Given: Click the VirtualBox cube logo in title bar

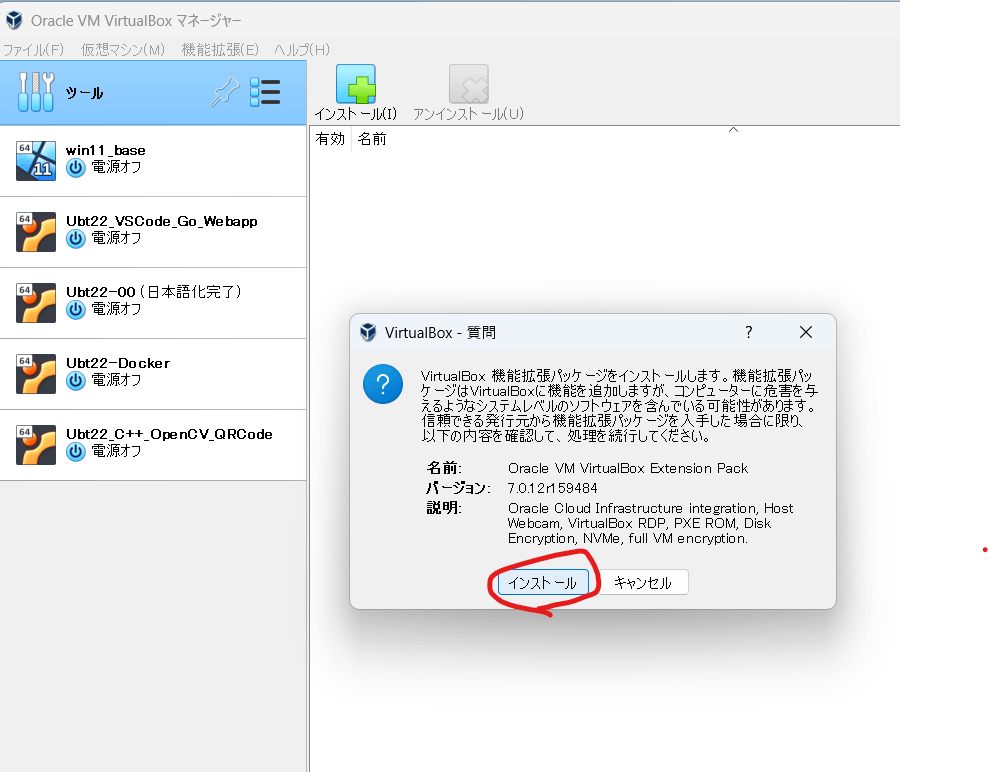Looking at the screenshot, I should coord(14,20).
